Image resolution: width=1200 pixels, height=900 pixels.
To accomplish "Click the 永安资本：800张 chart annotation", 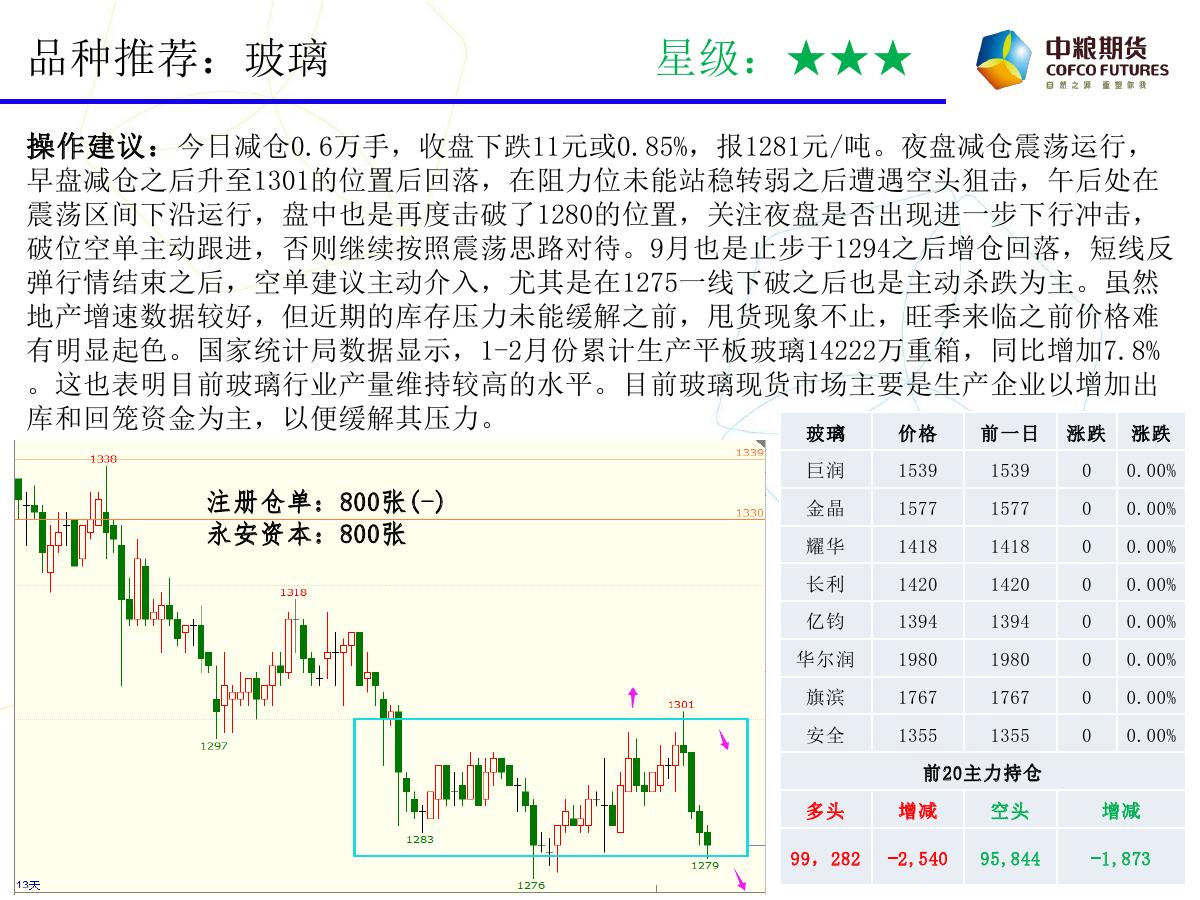I will point(306,534).
